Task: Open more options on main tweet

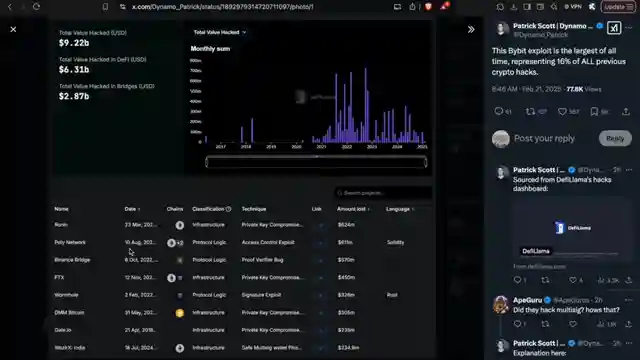Action: pyautogui.click(x=629, y=28)
